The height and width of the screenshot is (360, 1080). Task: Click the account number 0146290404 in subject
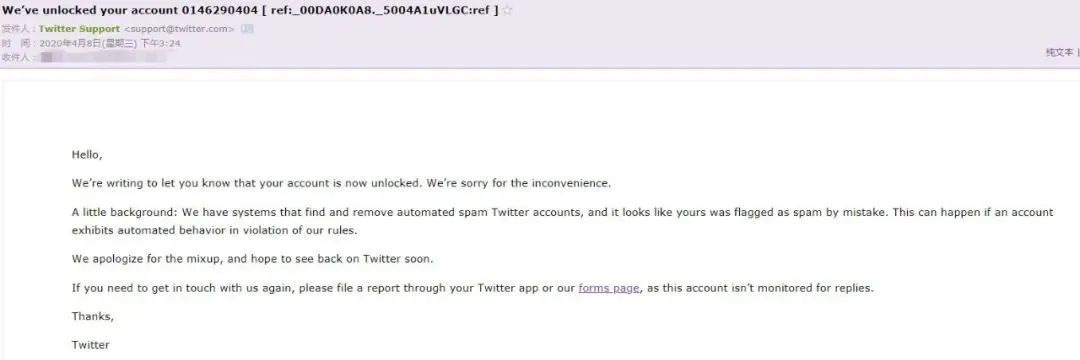[223, 10]
